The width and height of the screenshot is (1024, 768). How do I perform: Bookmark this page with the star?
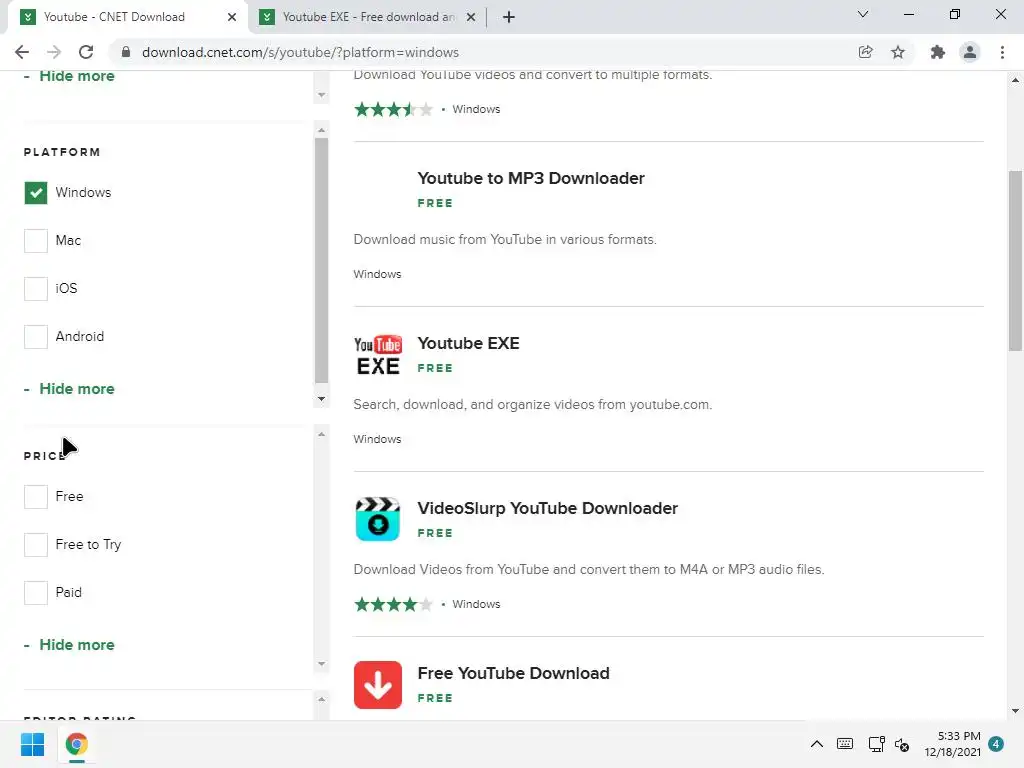(x=898, y=52)
